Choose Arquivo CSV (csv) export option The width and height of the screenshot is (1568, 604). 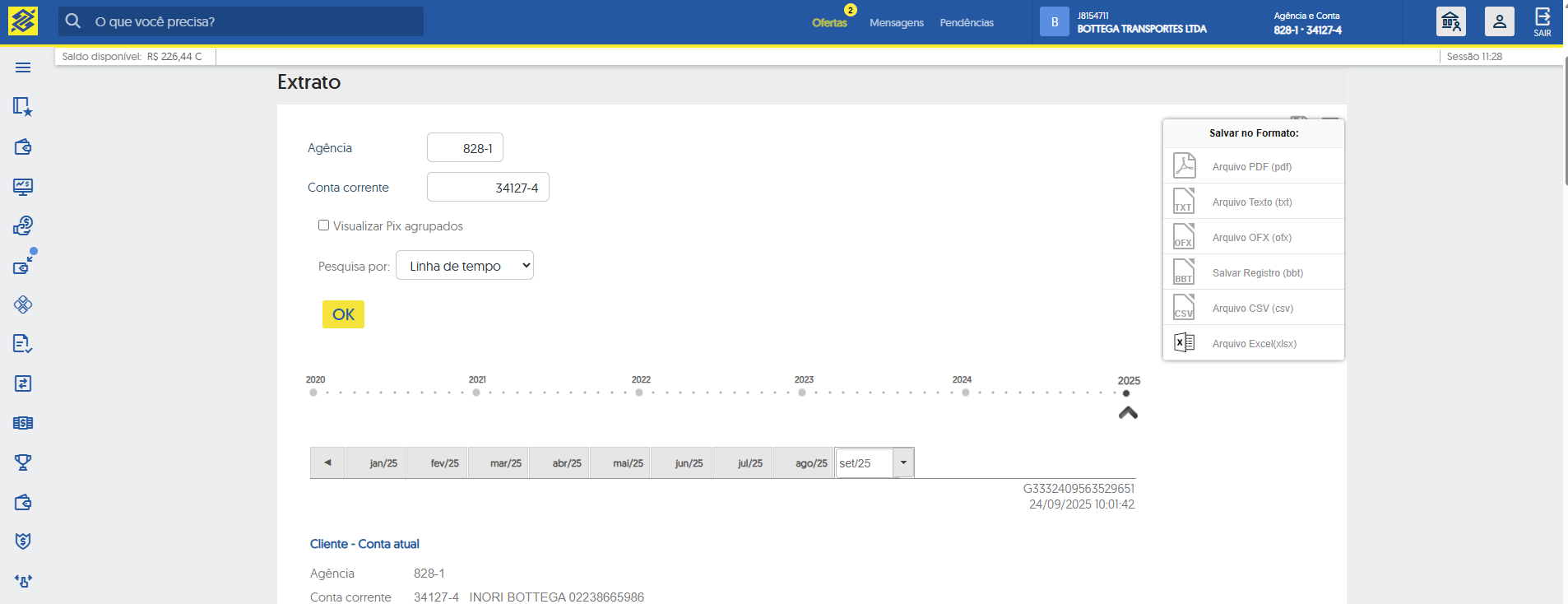[1252, 309]
